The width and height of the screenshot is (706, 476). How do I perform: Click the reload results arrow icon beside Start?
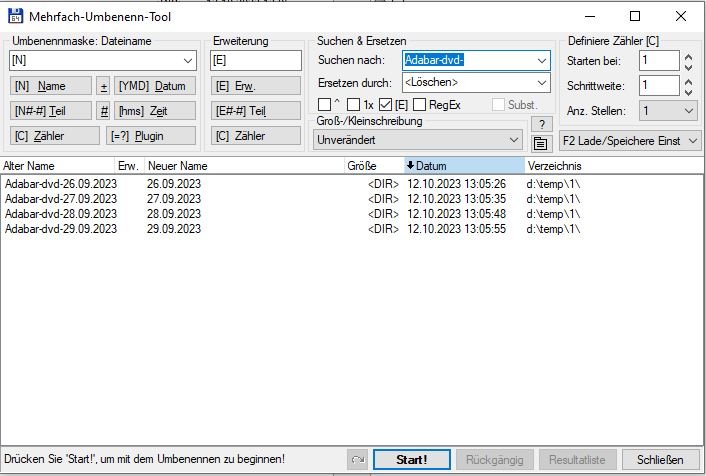358,460
